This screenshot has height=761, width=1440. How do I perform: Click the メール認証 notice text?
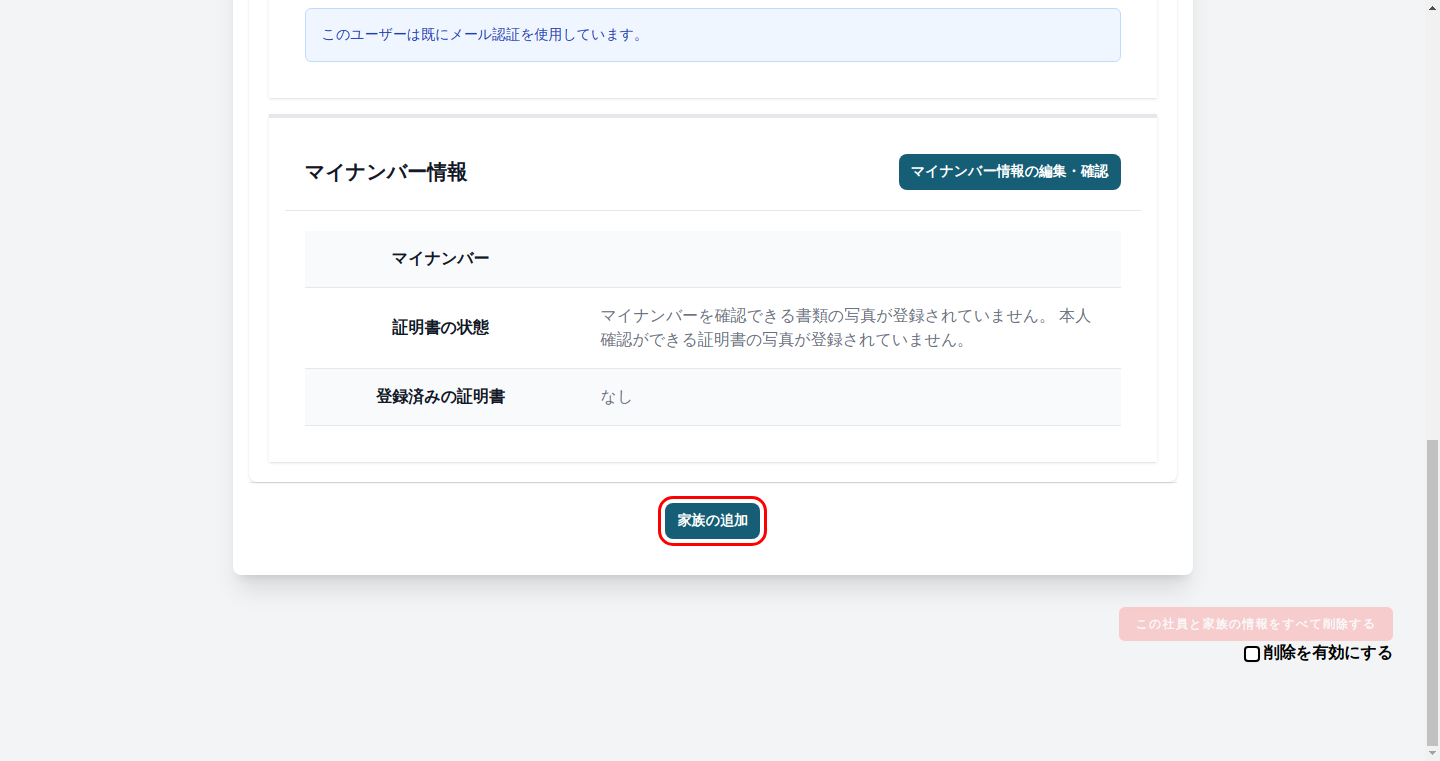click(482, 35)
